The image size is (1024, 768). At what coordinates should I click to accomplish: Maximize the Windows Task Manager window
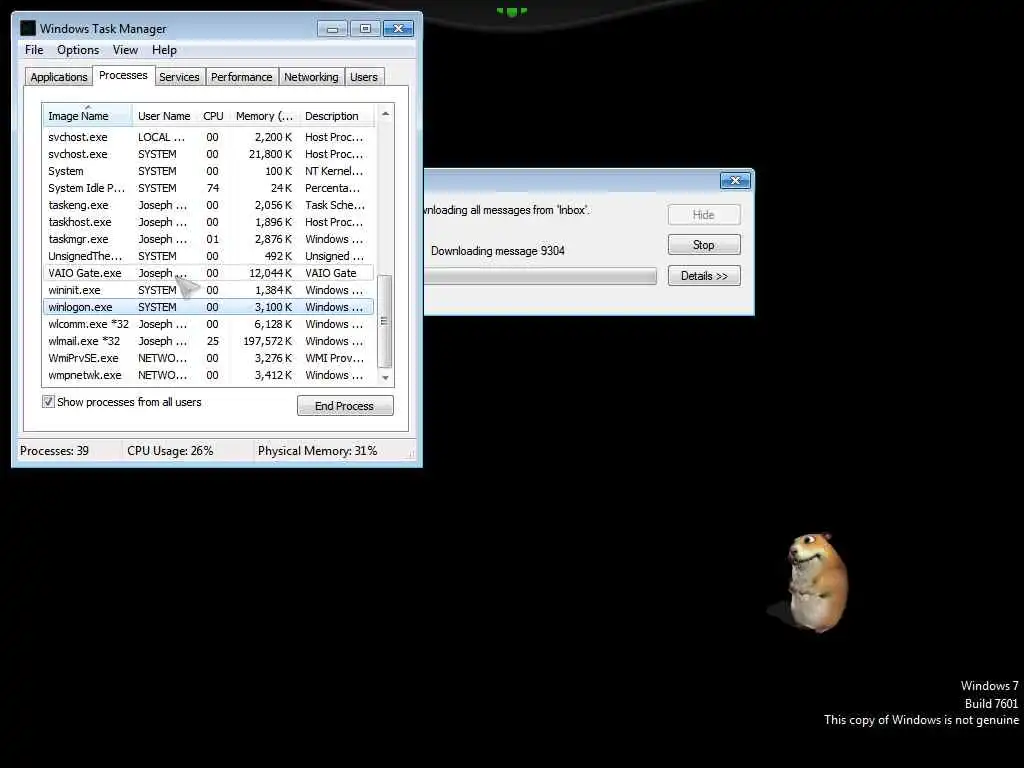(365, 29)
